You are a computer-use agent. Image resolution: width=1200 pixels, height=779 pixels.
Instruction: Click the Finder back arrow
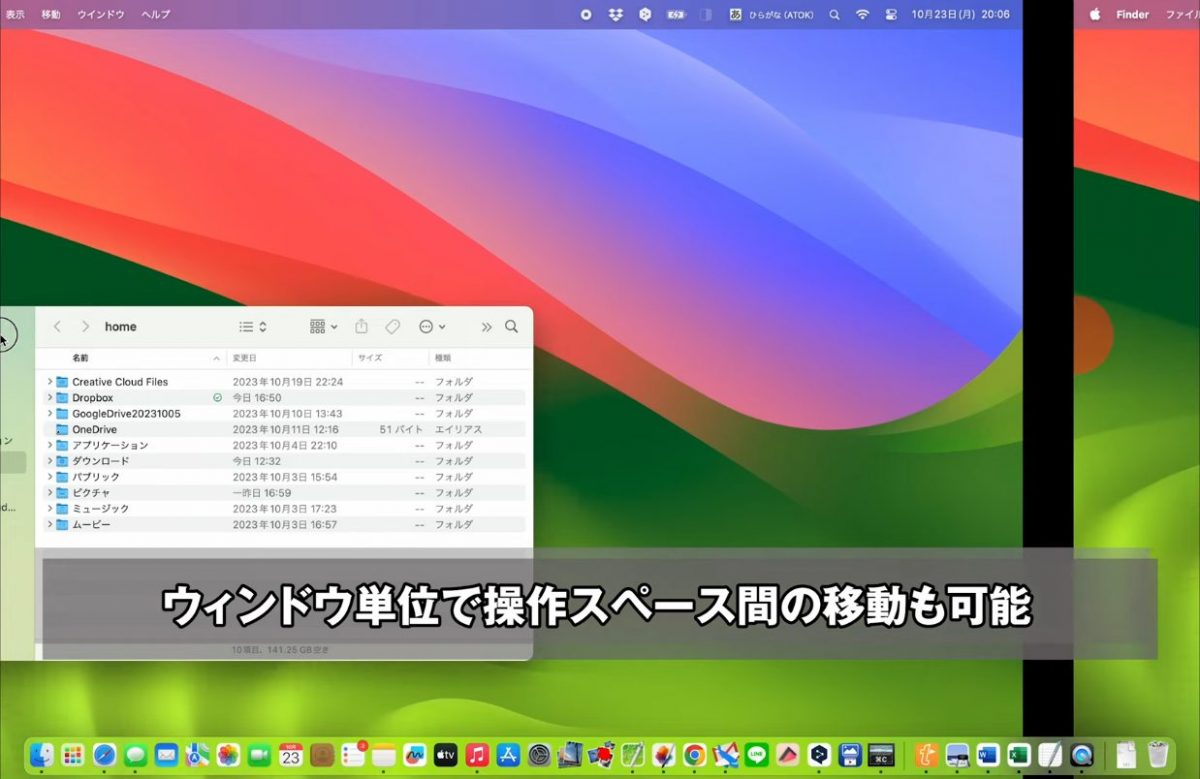[x=57, y=327]
